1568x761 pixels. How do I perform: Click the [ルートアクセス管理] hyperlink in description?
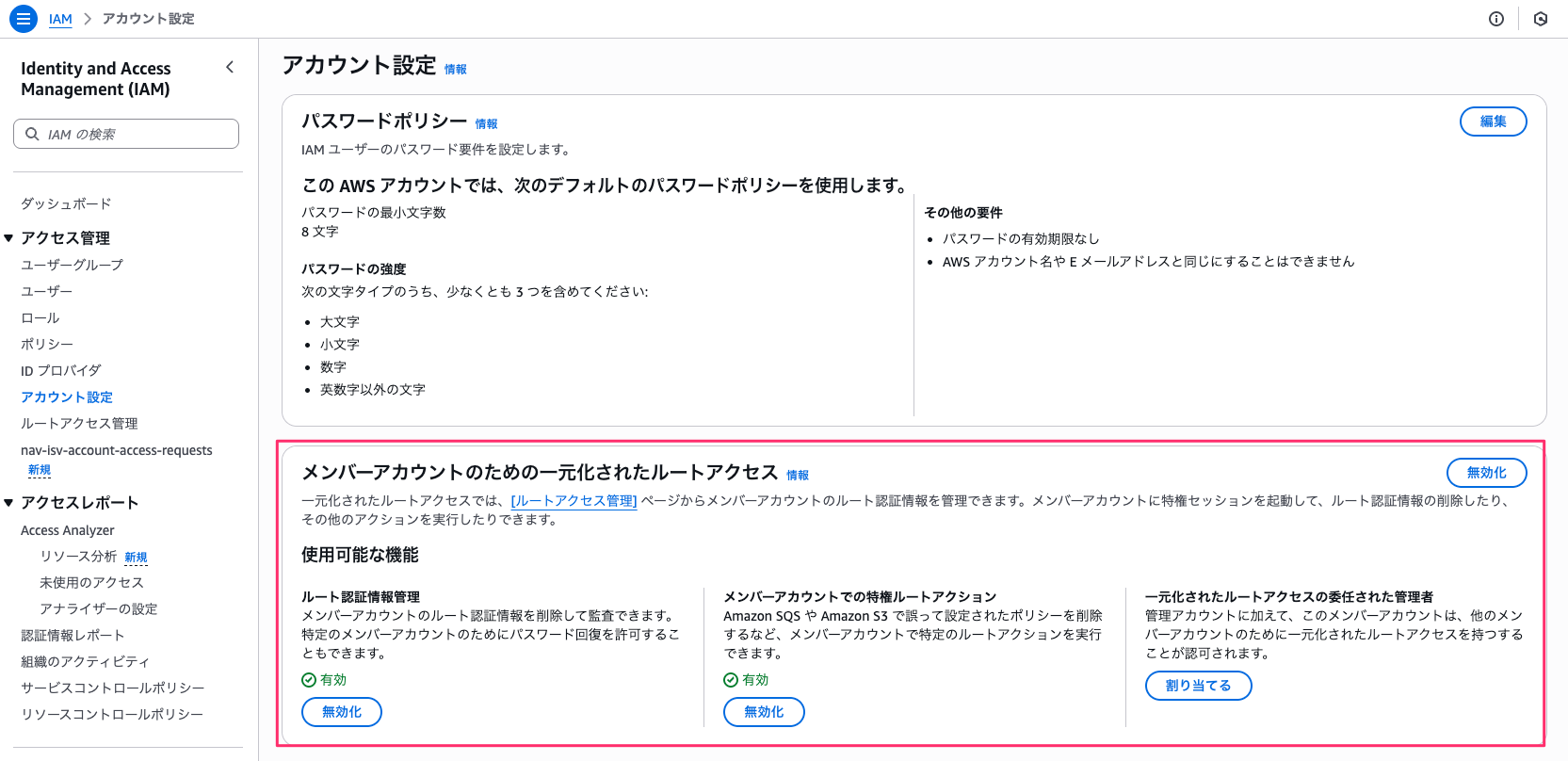574,501
